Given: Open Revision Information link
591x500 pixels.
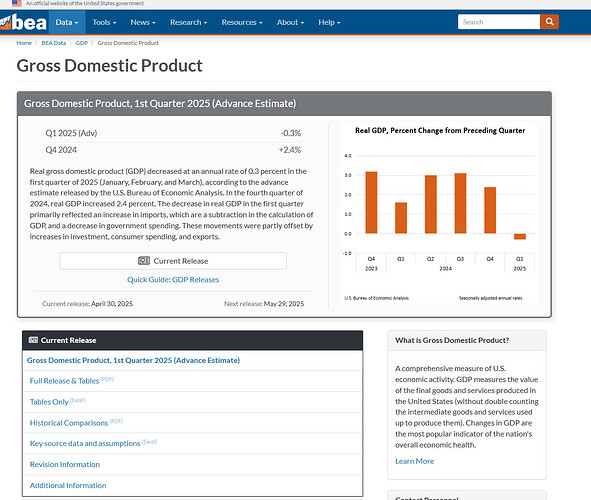Looking at the screenshot, I should [x=65, y=465].
